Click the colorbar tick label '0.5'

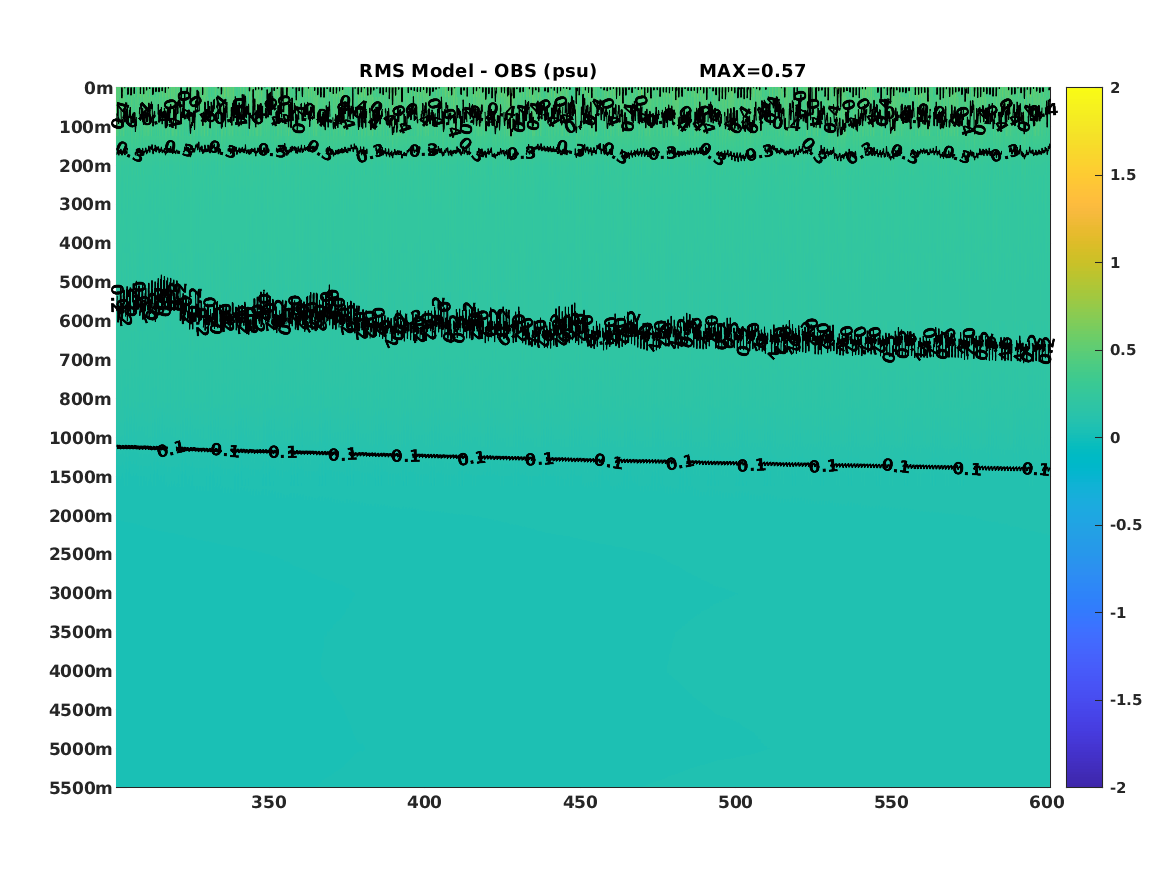[x=1123, y=350]
